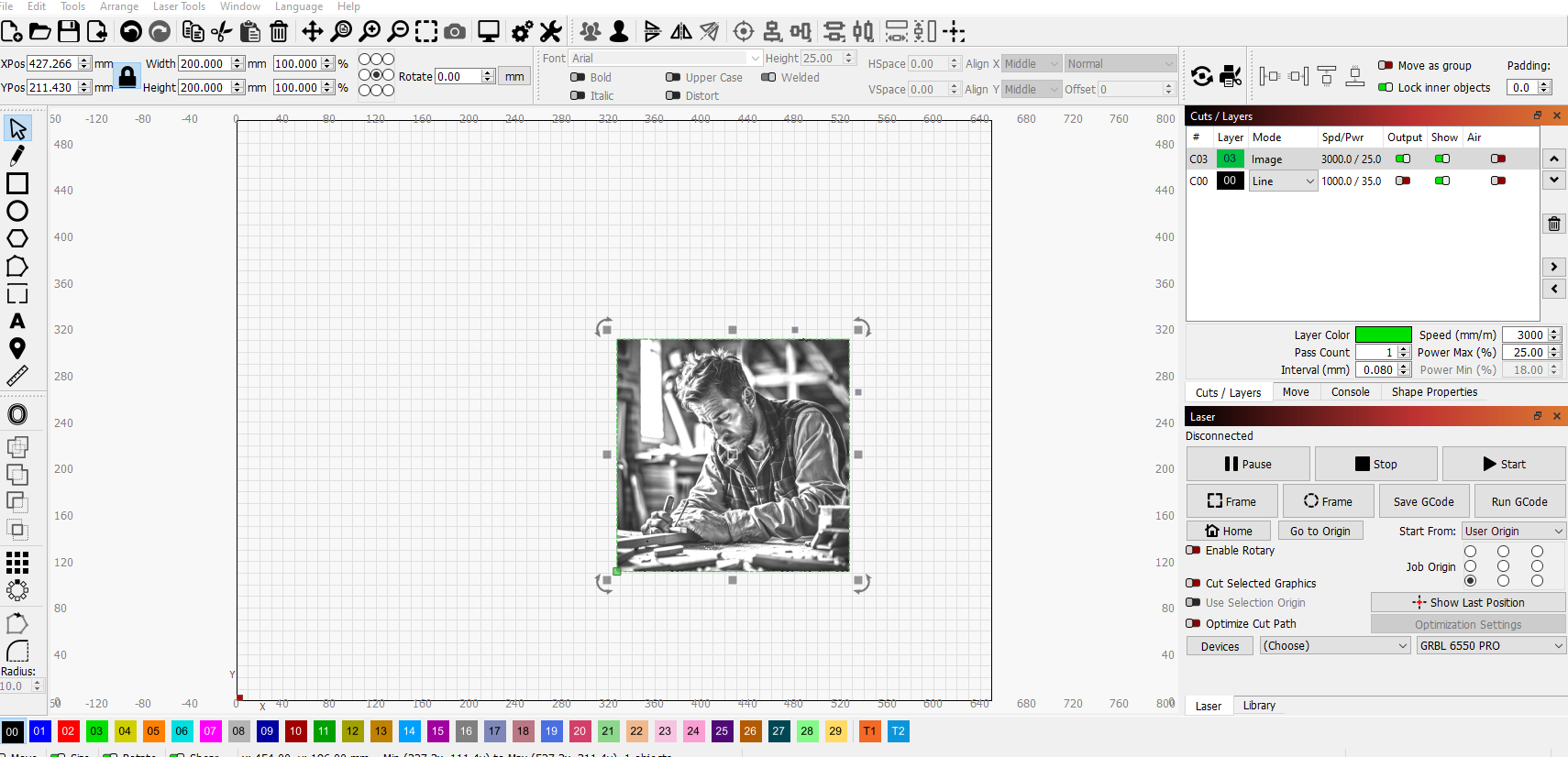
Task: Click the Save GCode button
Action: click(1423, 501)
